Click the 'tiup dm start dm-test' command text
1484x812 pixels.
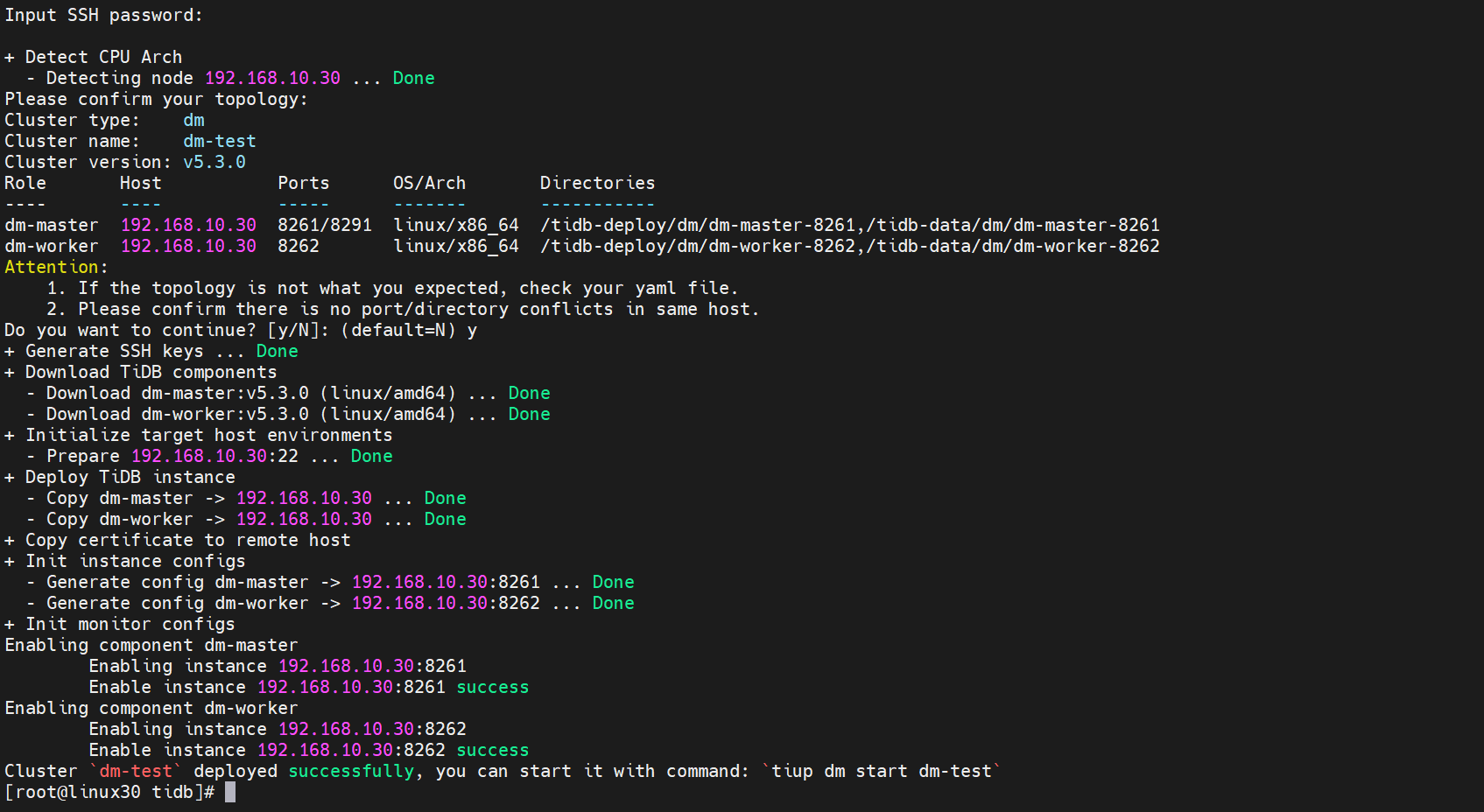(x=882, y=771)
